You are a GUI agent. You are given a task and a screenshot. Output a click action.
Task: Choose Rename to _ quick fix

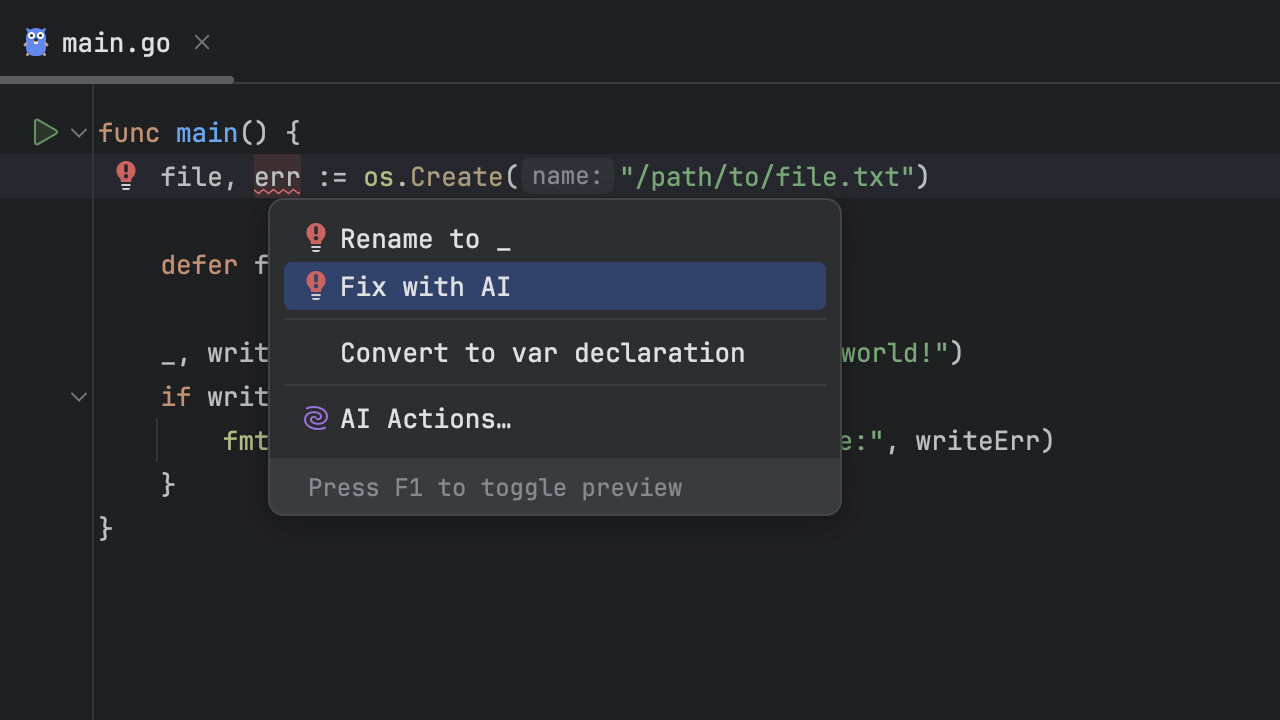[425, 239]
